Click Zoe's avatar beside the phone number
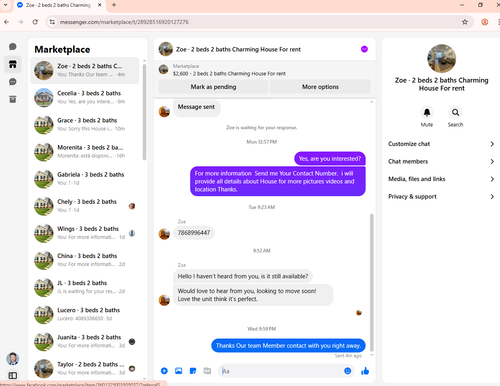The image size is (500, 386). [x=164, y=234]
